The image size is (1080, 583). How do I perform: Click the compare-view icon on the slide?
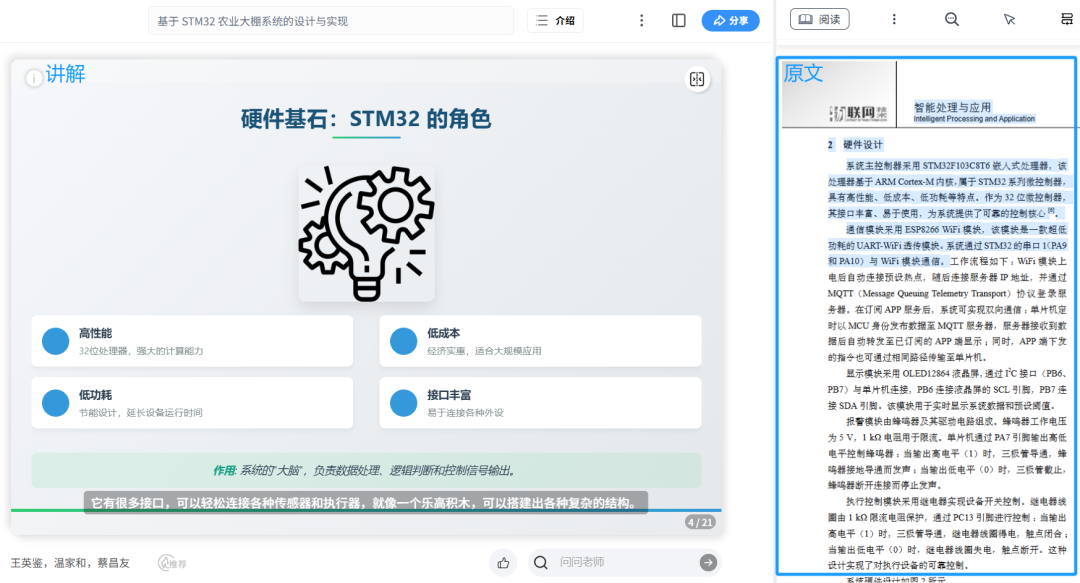(697, 79)
